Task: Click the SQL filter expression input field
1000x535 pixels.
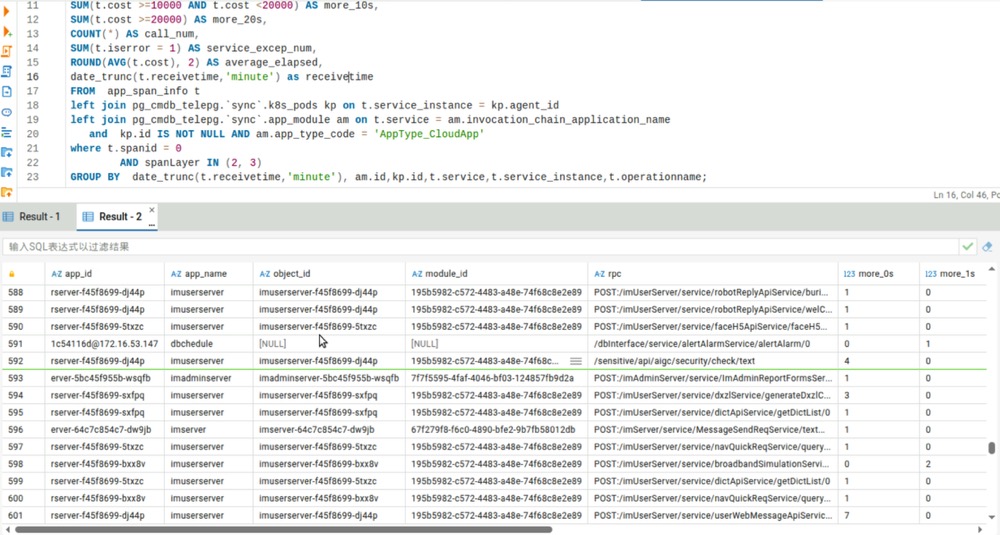Action: [x=480, y=246]
